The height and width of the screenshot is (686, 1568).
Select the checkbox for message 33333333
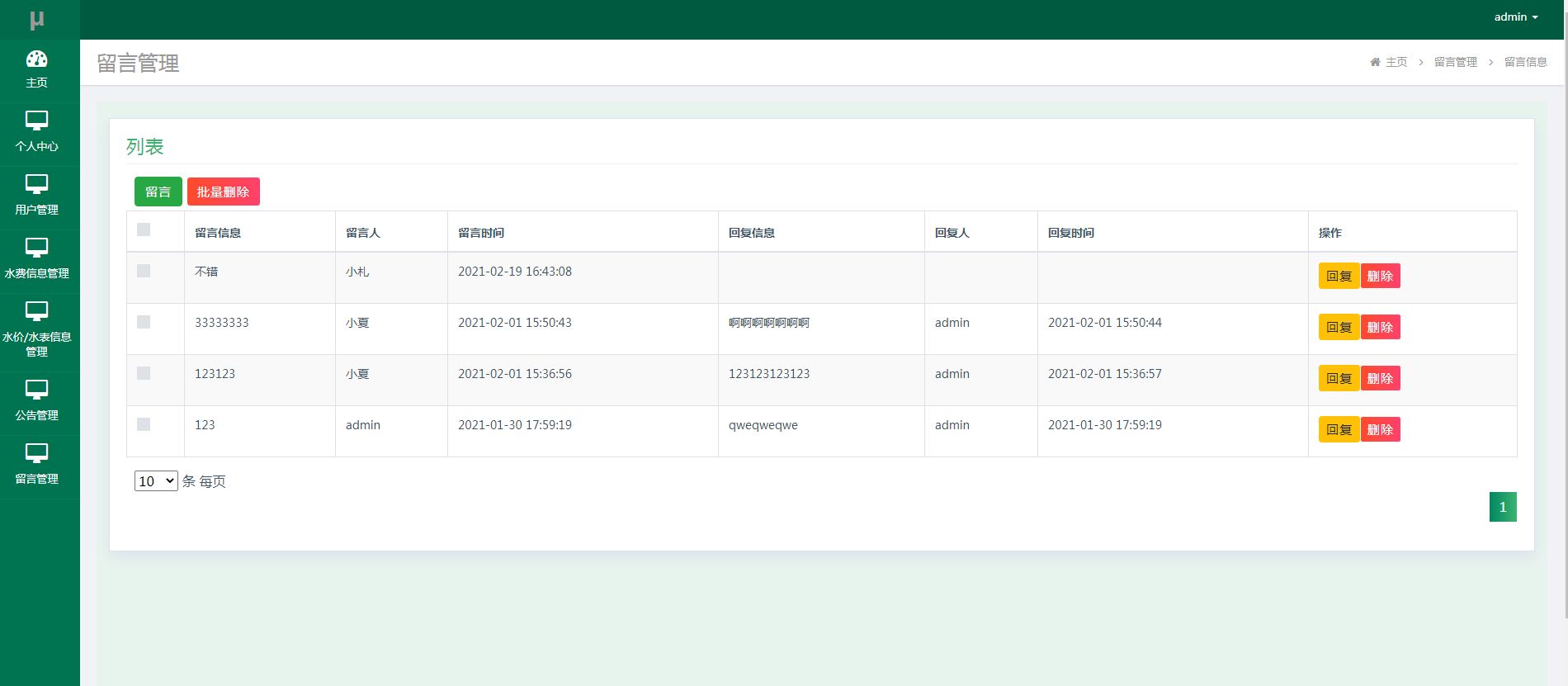pos(144,322)
